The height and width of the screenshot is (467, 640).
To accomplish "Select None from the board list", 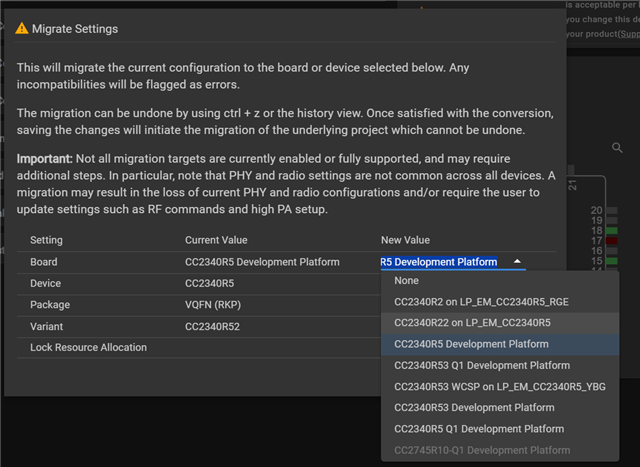I will (408, 281).
